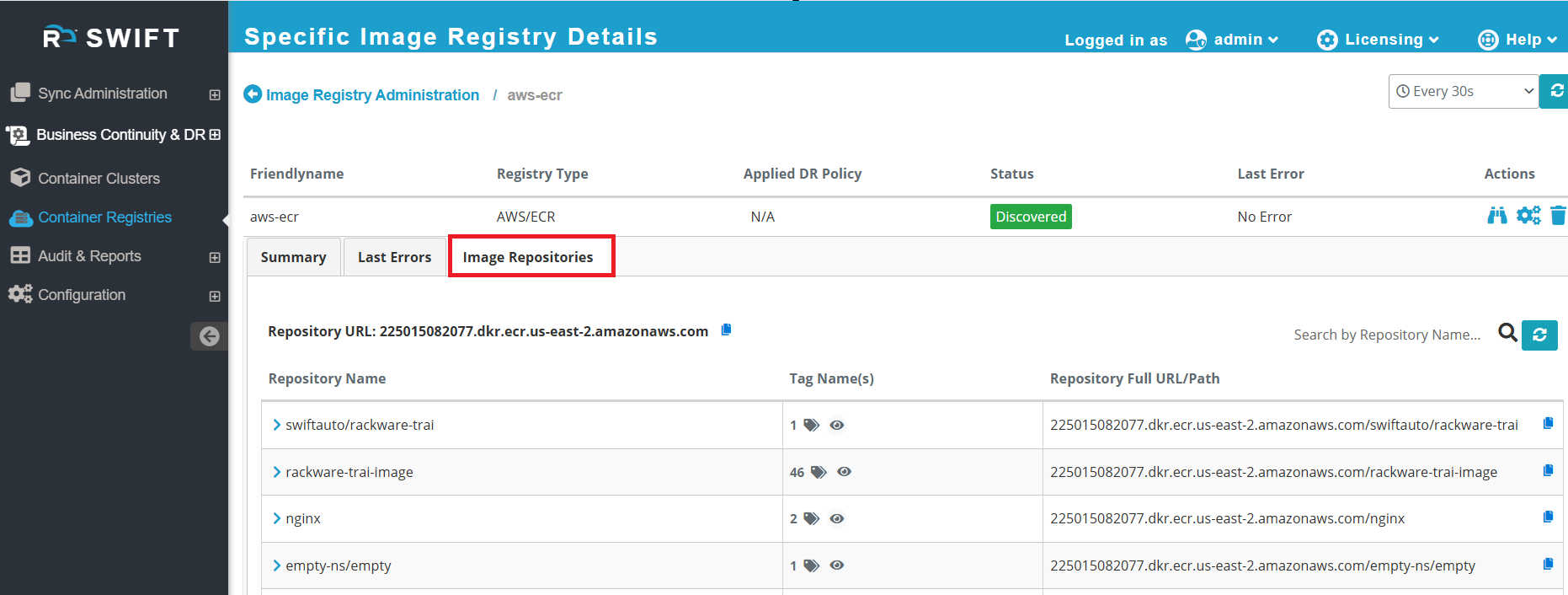Switch to the Image Repositories tab

pos(528,257)
